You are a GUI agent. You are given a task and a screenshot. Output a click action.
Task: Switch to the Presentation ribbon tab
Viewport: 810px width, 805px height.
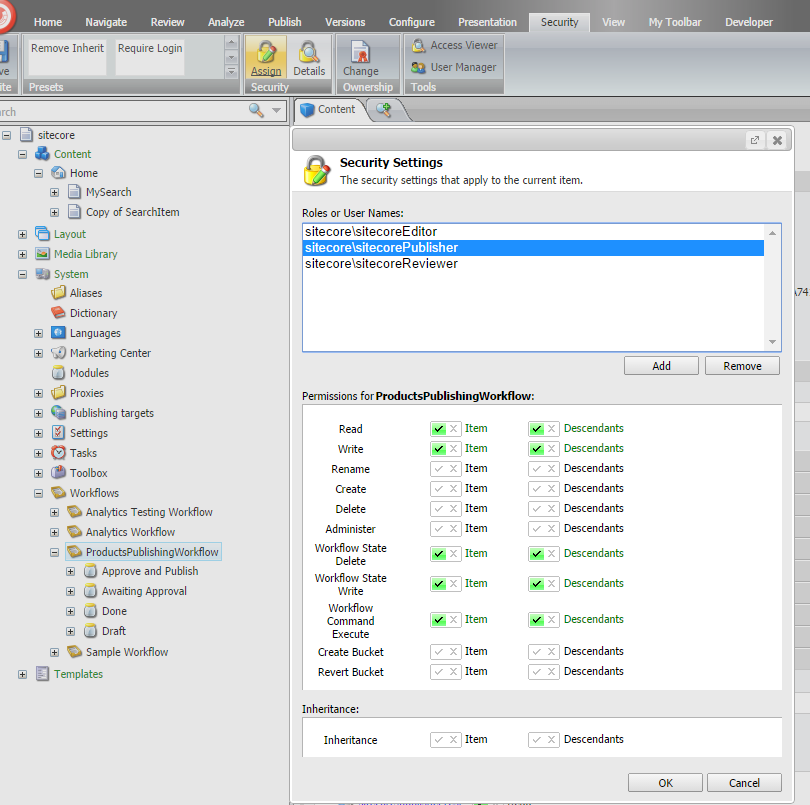(x=487, y=22)
